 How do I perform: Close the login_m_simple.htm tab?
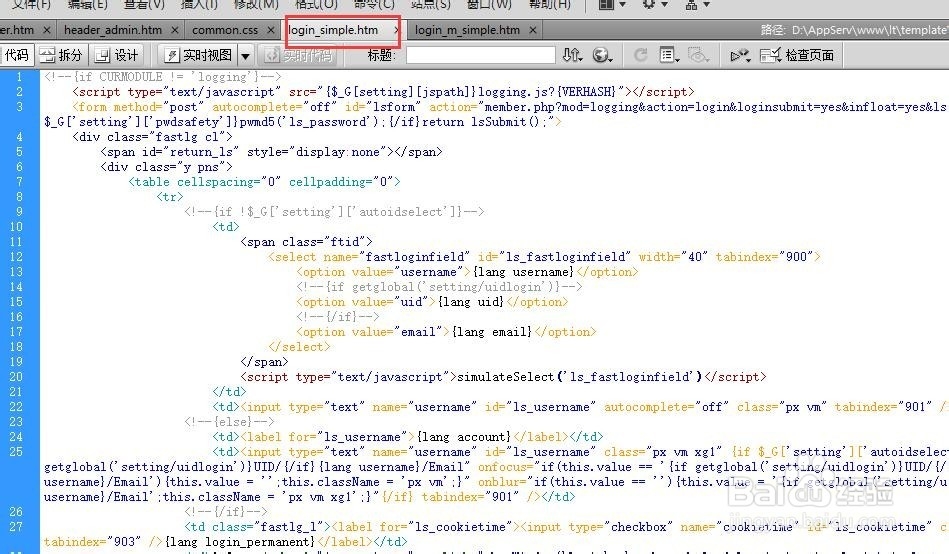(x=533, y=30)
